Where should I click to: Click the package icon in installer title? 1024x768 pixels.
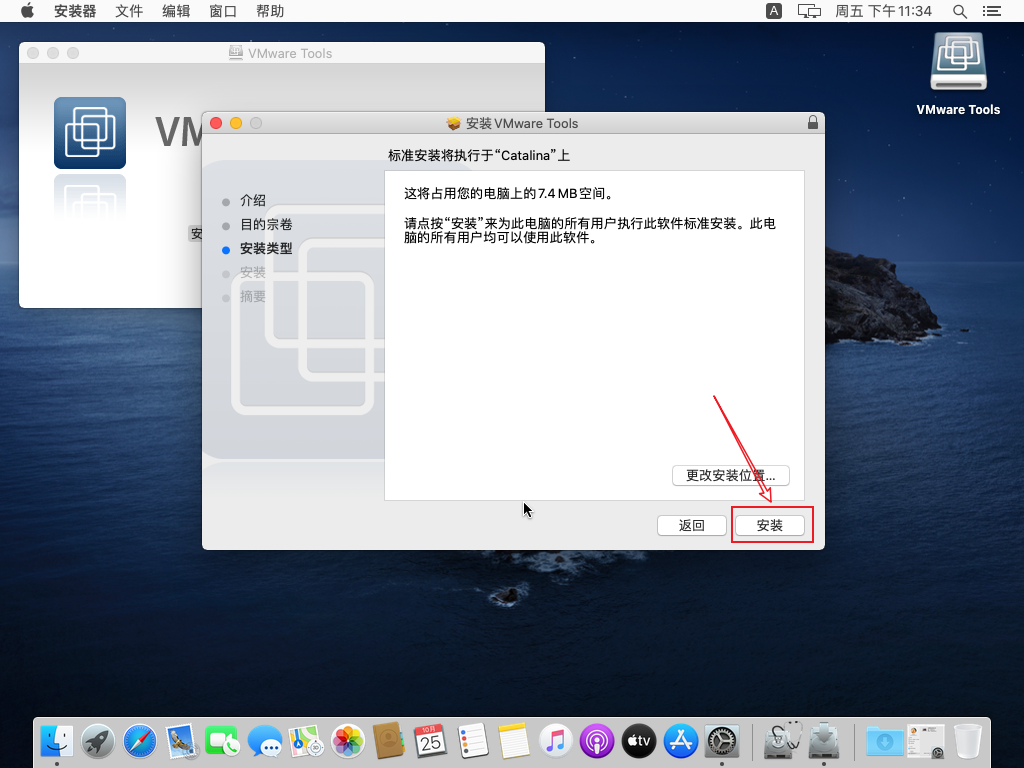454,123
